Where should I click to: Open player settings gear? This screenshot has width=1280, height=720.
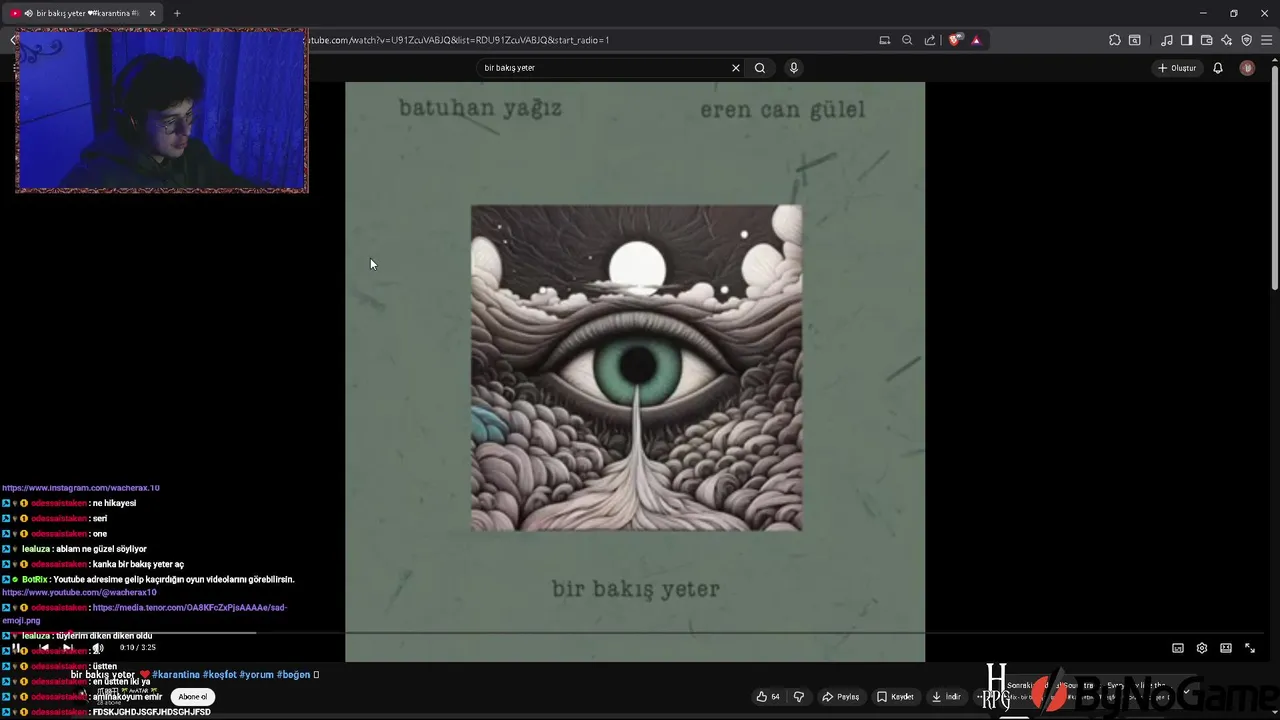(1202, 648)
